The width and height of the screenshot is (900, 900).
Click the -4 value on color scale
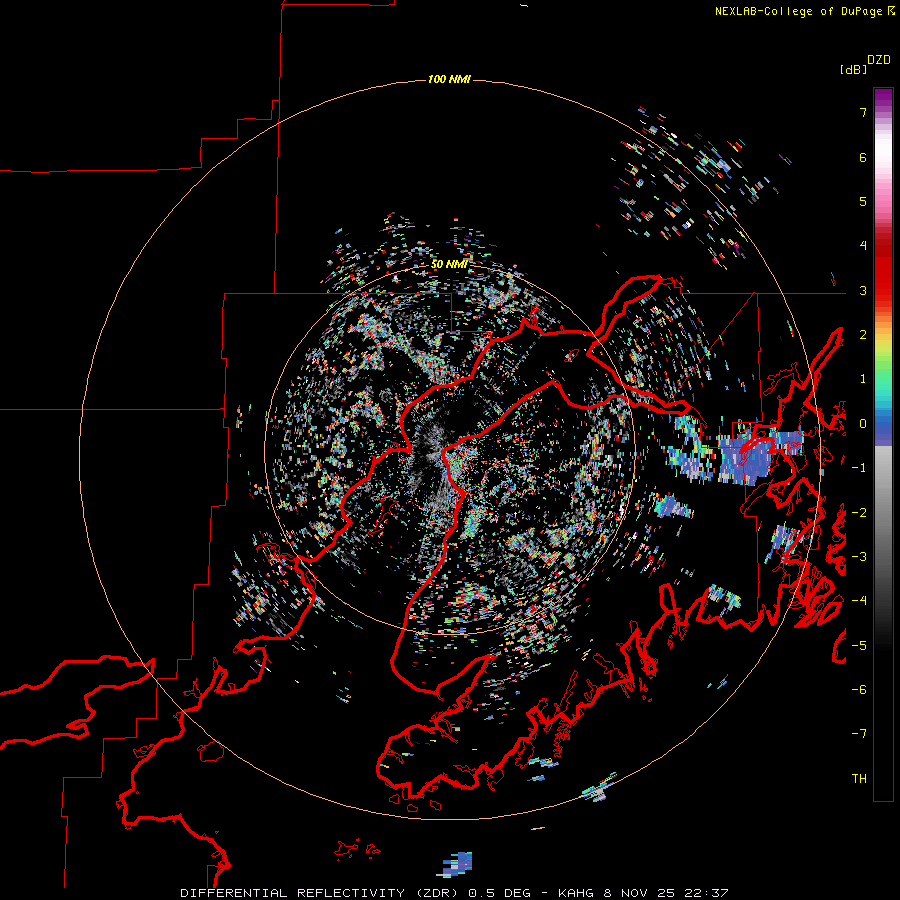pos(859,601)
